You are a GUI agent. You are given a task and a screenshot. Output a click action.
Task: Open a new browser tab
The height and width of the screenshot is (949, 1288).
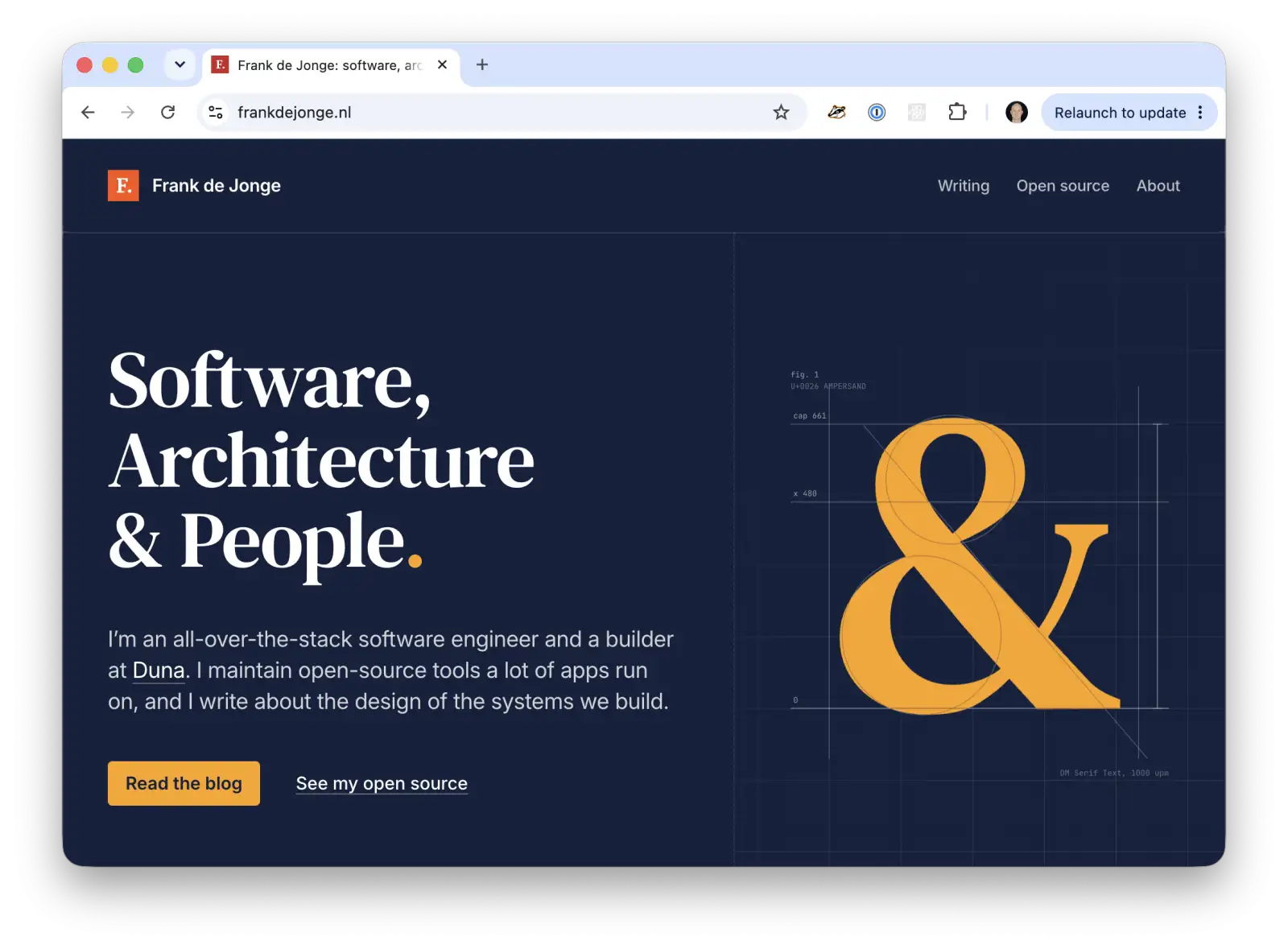[482, 64]
